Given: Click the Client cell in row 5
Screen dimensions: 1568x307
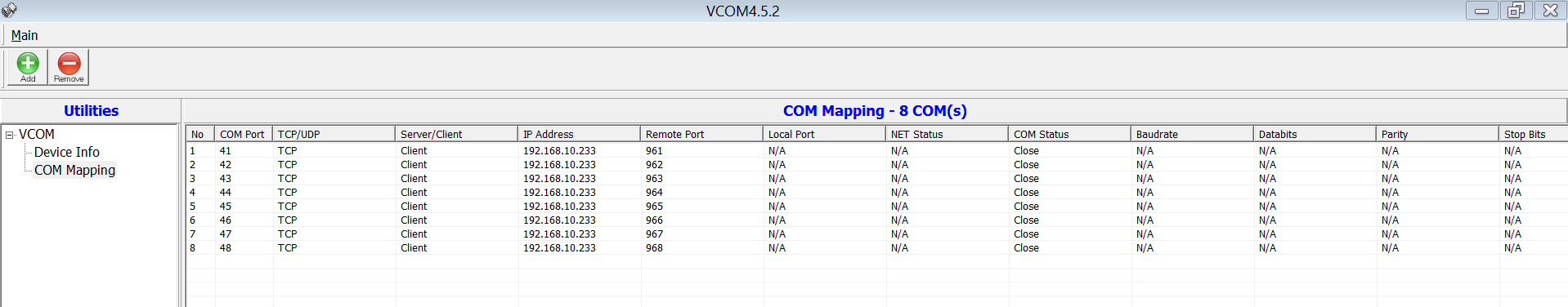Looking at the screenshot, I should (x=414, y=206).
